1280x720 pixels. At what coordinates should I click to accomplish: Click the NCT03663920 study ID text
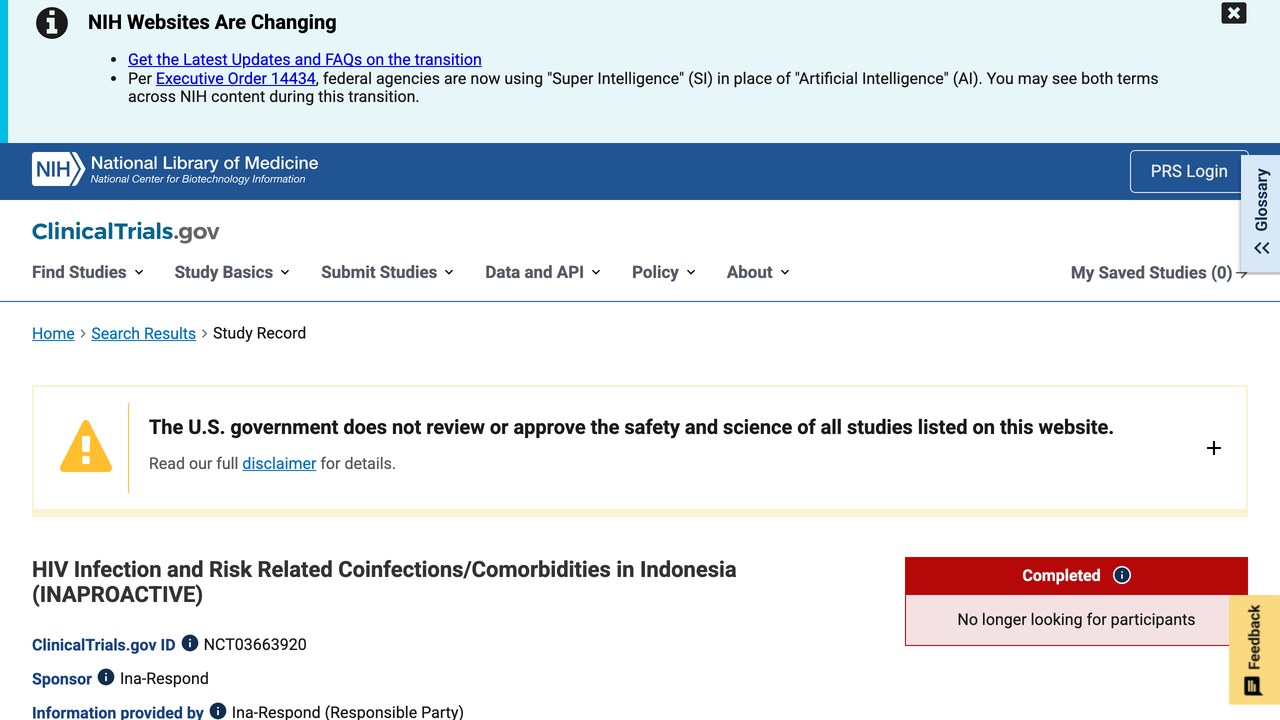click(255, 644)
